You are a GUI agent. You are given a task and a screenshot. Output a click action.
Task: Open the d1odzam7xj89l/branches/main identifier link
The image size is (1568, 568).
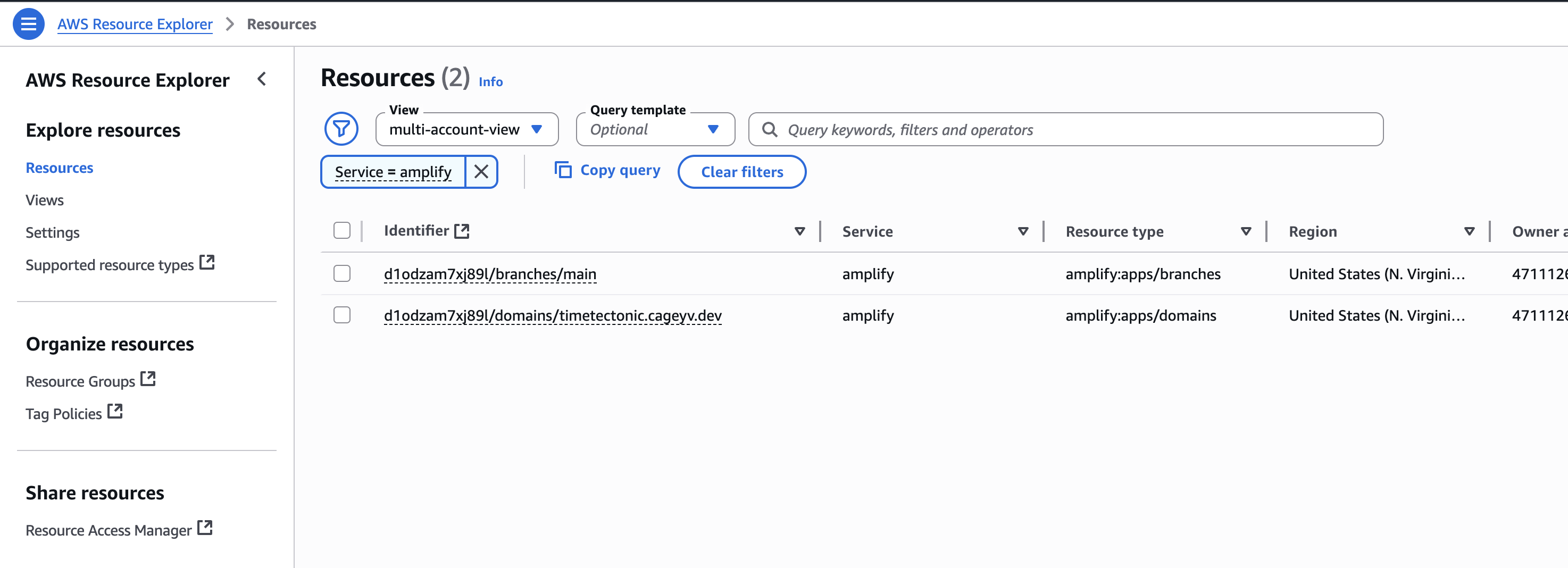coord(489,274)
